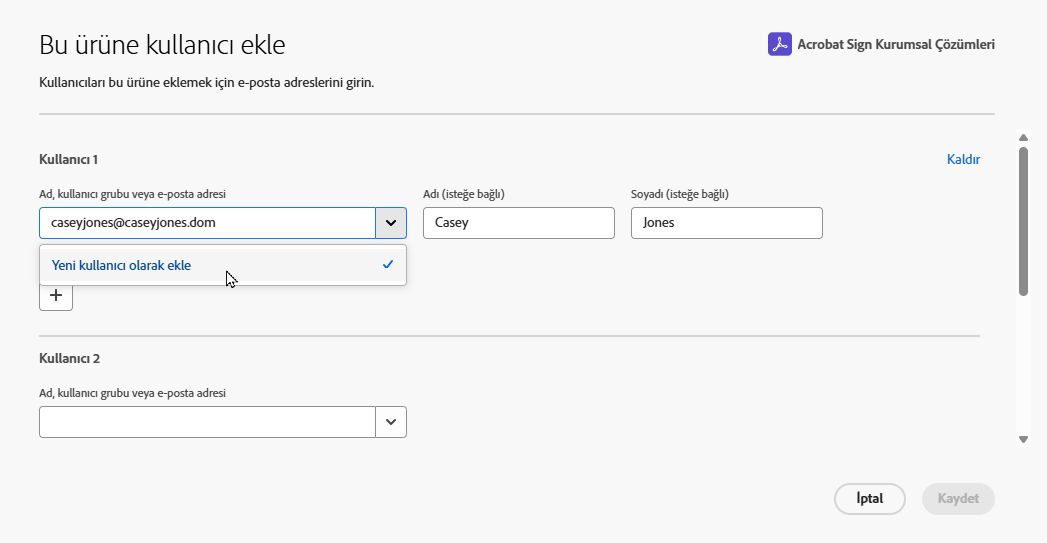Click the Kaldır link for Kullanıcı 1

pos(963,159)
